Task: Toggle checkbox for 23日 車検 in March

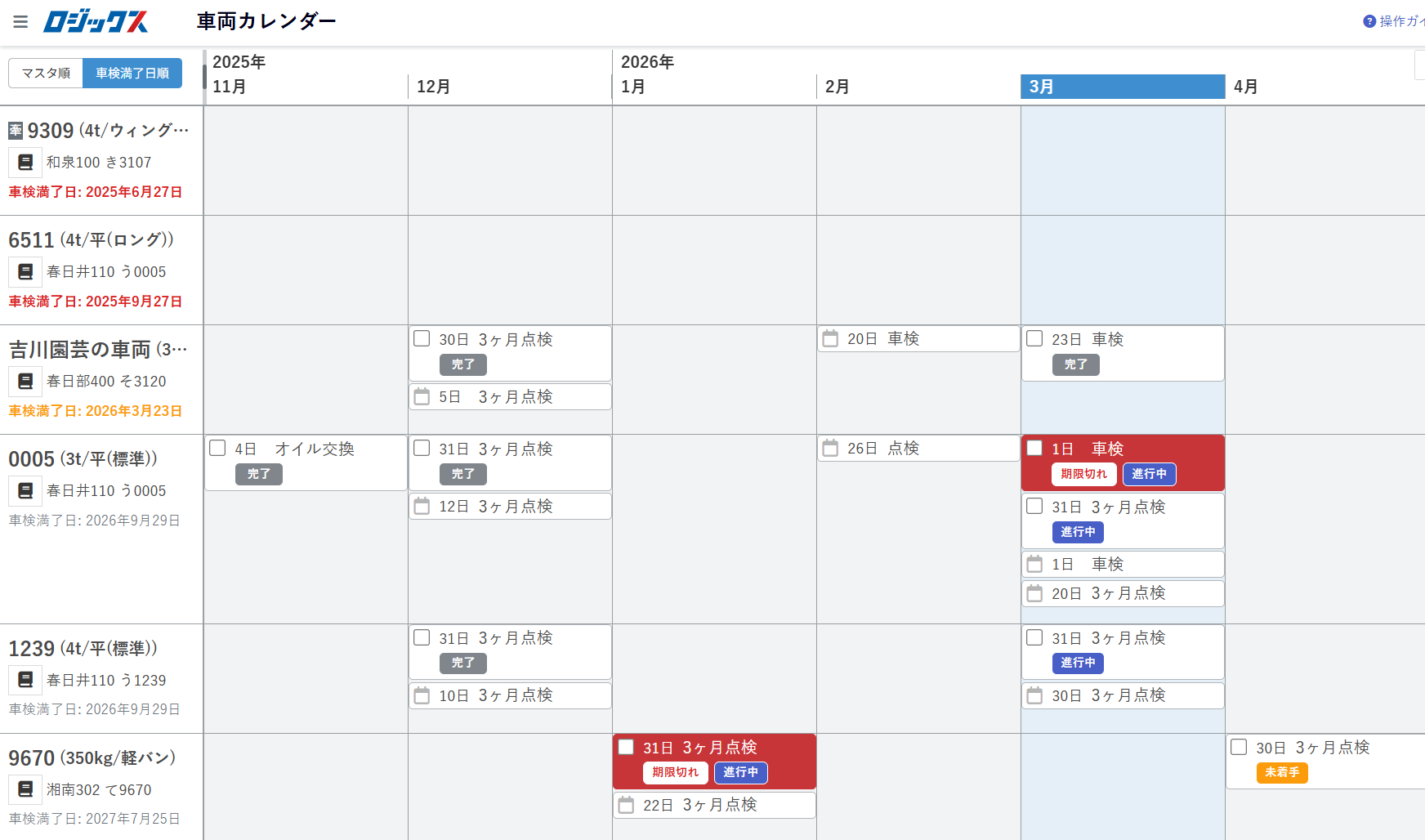Action: tap(1034, 338)
